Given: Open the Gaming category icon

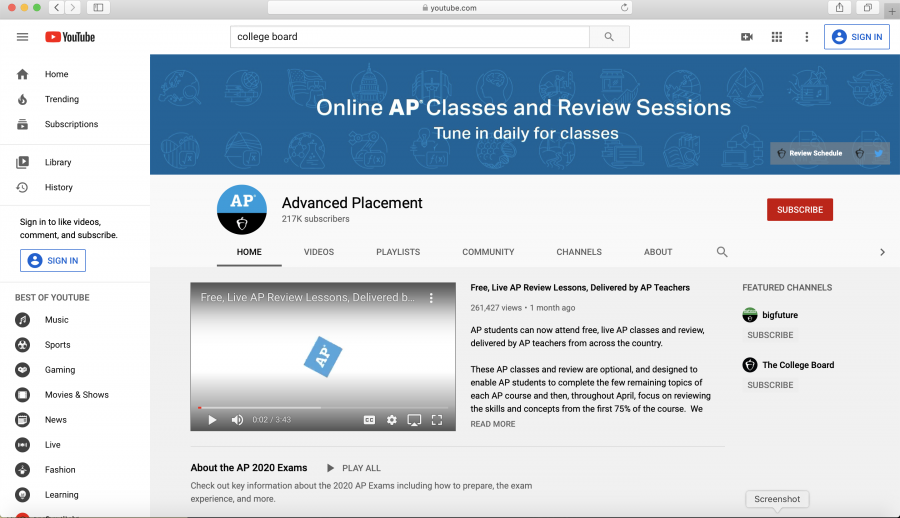Looking at the screenshot, I should (x=22, y=370).
